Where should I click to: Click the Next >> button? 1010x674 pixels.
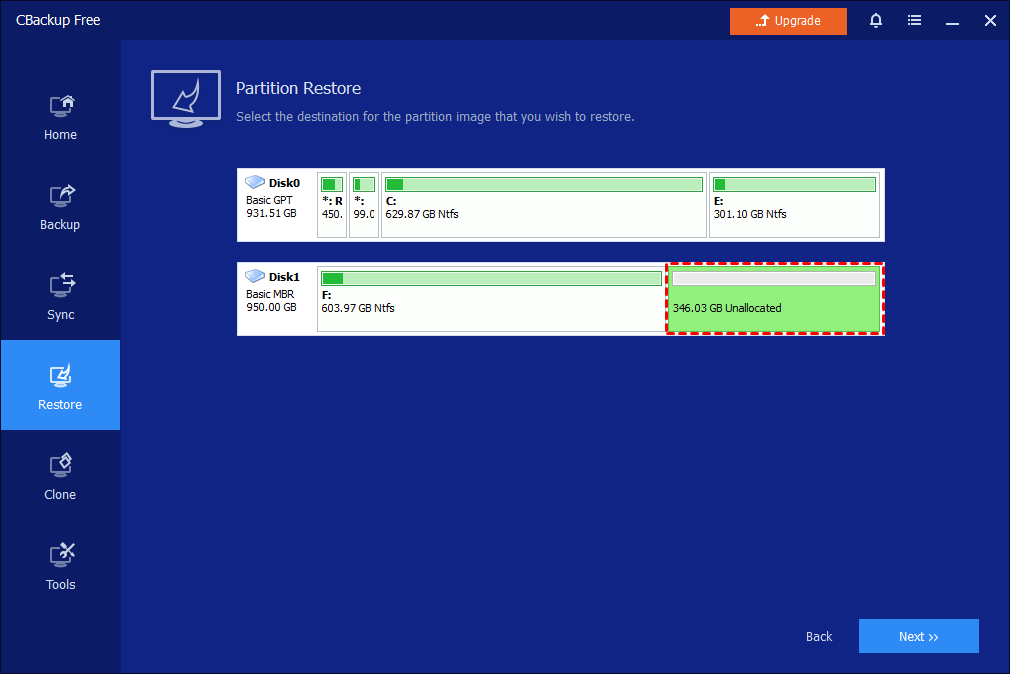[918, 636]
